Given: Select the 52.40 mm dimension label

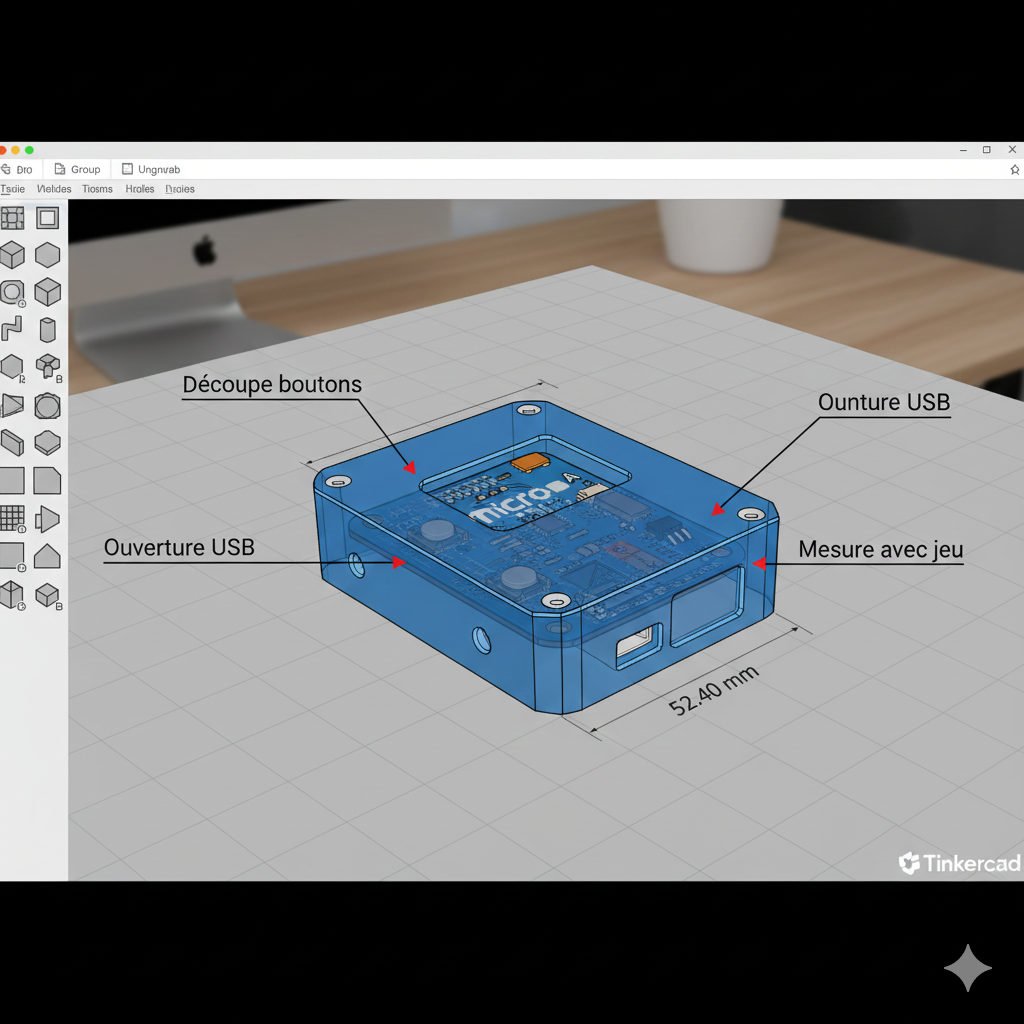Looking at the screenshot, I should tap(714, 690).
